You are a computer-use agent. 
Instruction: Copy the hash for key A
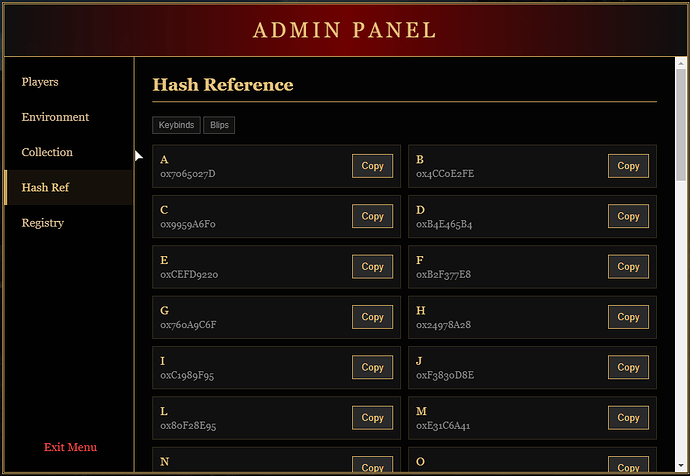click(372, 166)
